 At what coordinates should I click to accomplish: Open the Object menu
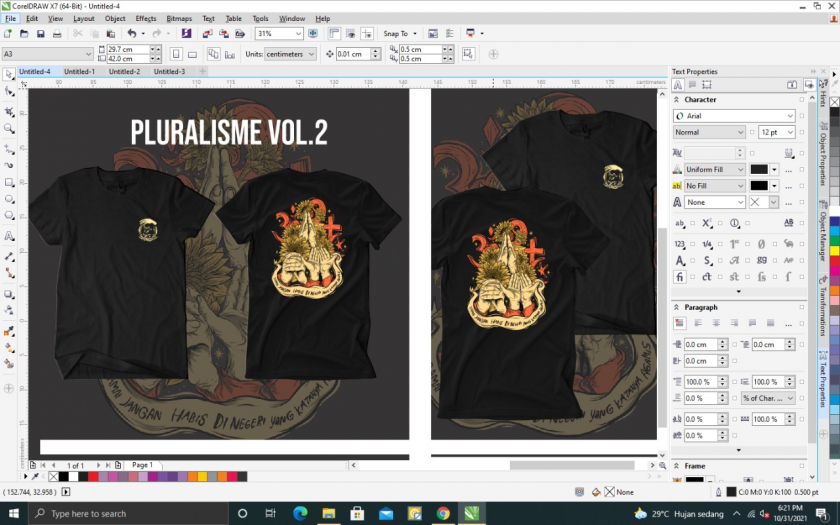(x=115, y=18)
